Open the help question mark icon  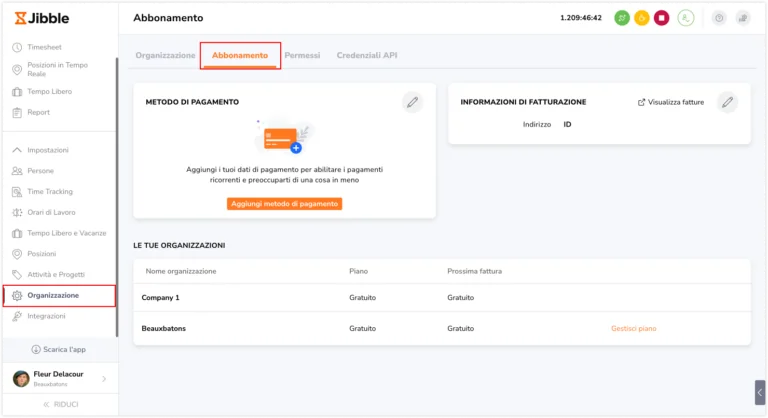click(719, 18)
